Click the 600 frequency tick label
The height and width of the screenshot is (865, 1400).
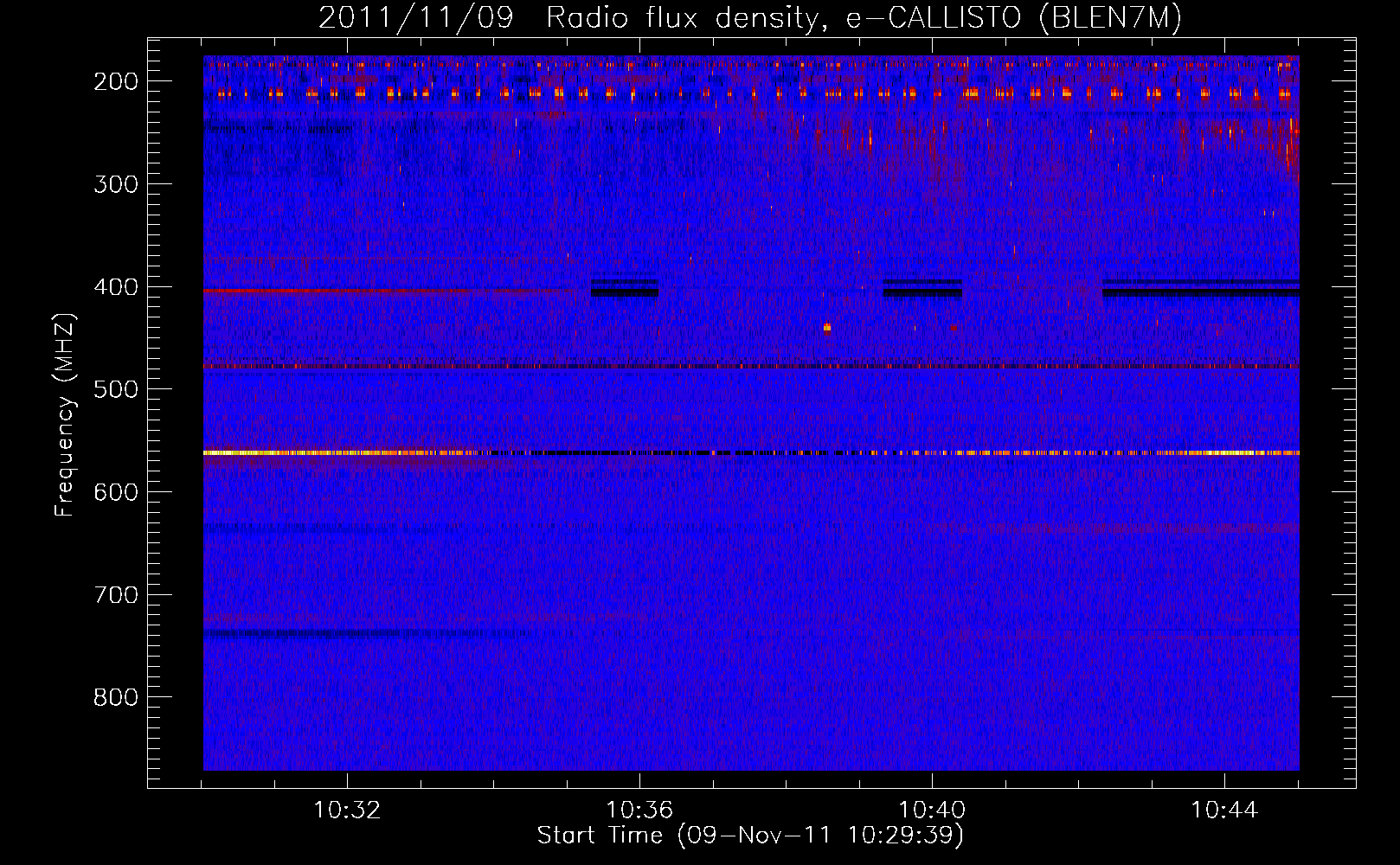coord(116,492)
